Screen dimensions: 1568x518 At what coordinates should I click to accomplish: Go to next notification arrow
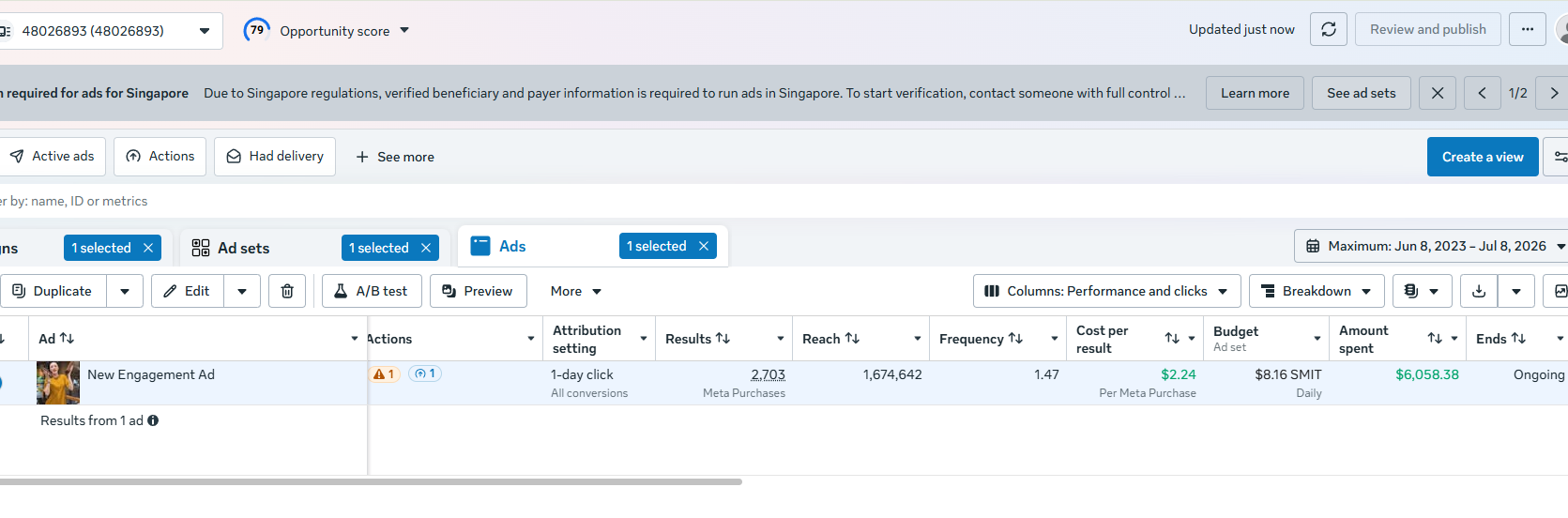(1554, 93)
